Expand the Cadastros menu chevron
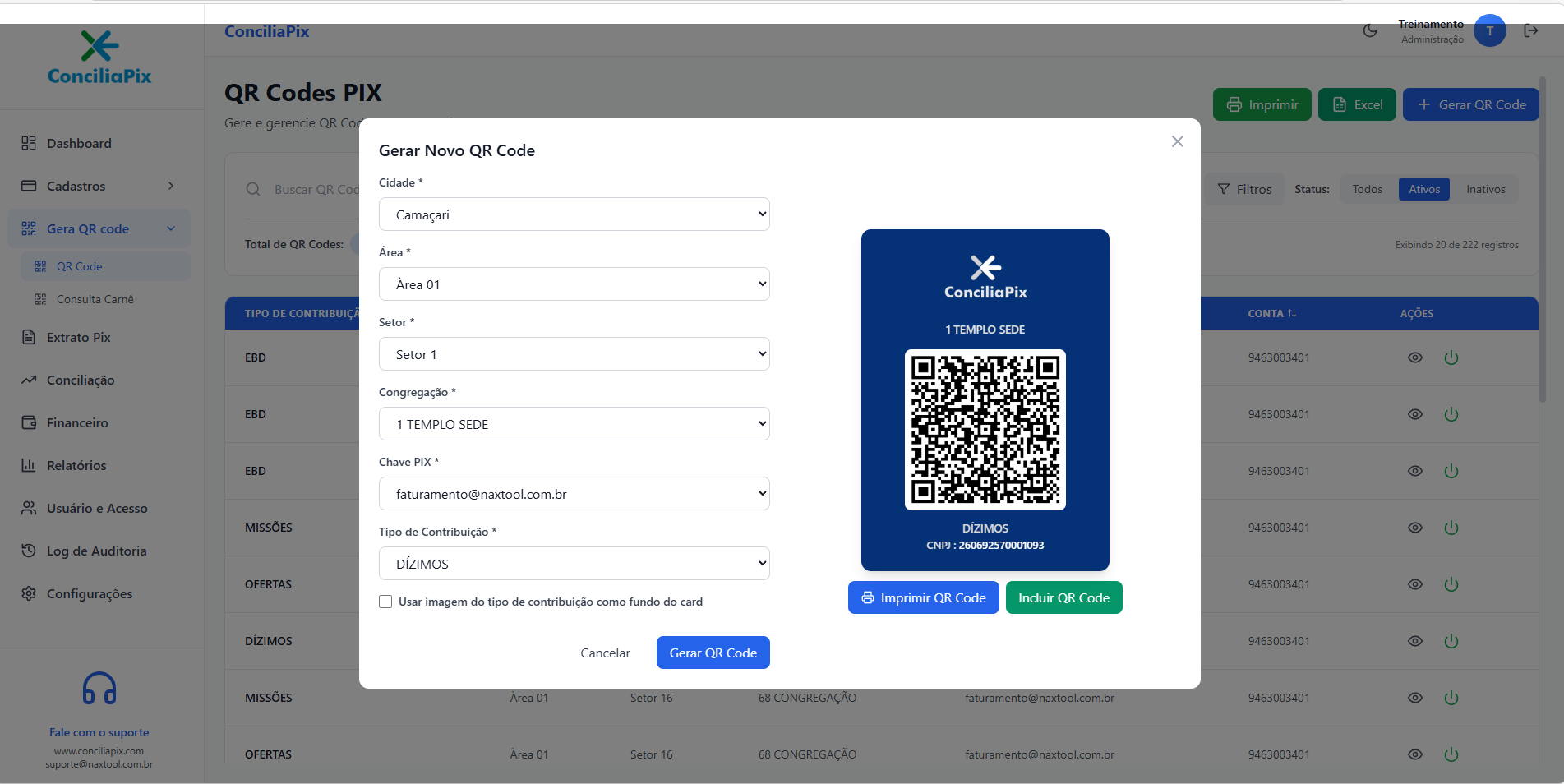The height and width of the screenshot is (784, 1564). pyautogui.click(x=170, y=186)
